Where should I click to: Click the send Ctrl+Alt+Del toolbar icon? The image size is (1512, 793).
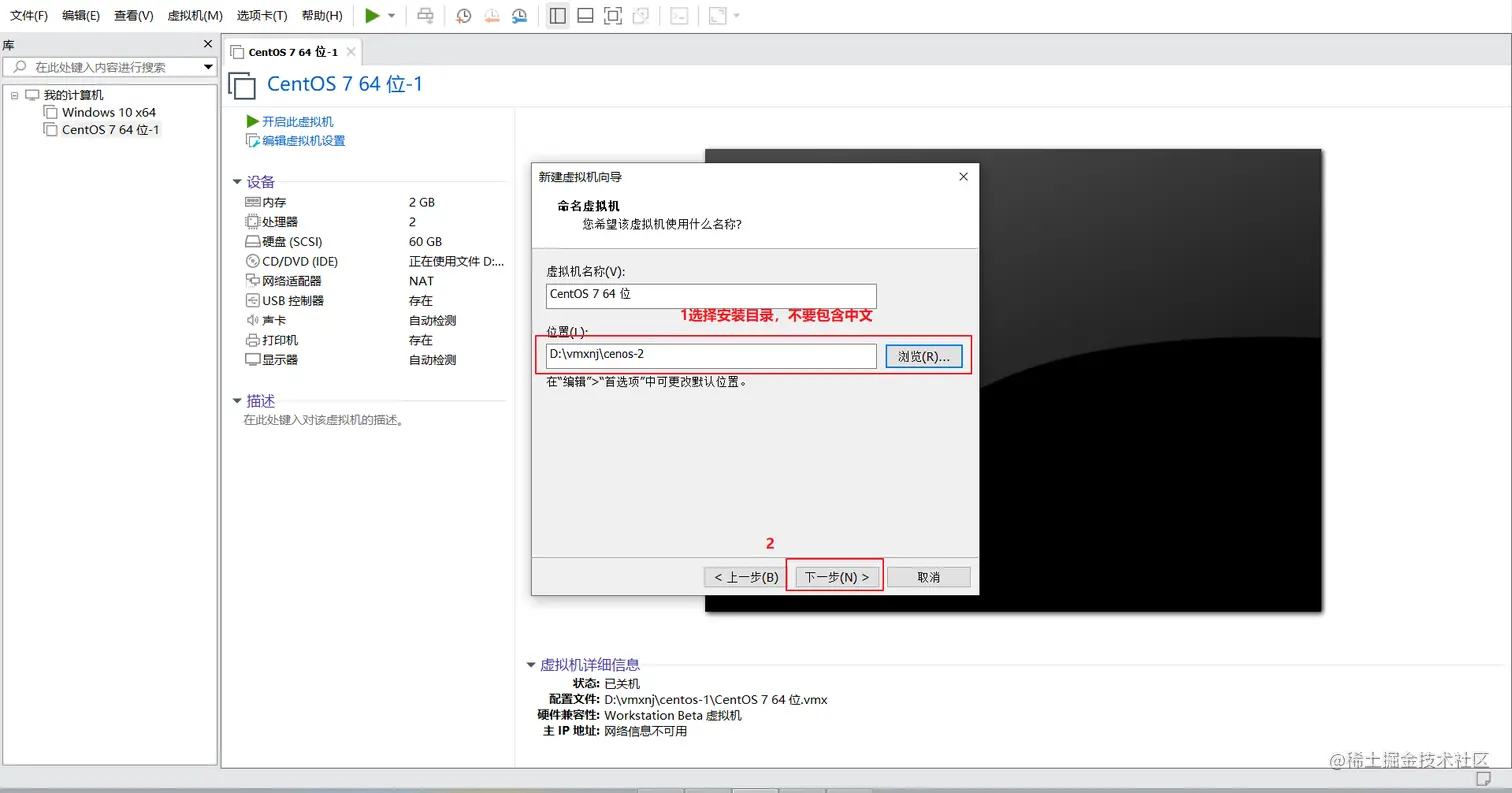[425, 15]
